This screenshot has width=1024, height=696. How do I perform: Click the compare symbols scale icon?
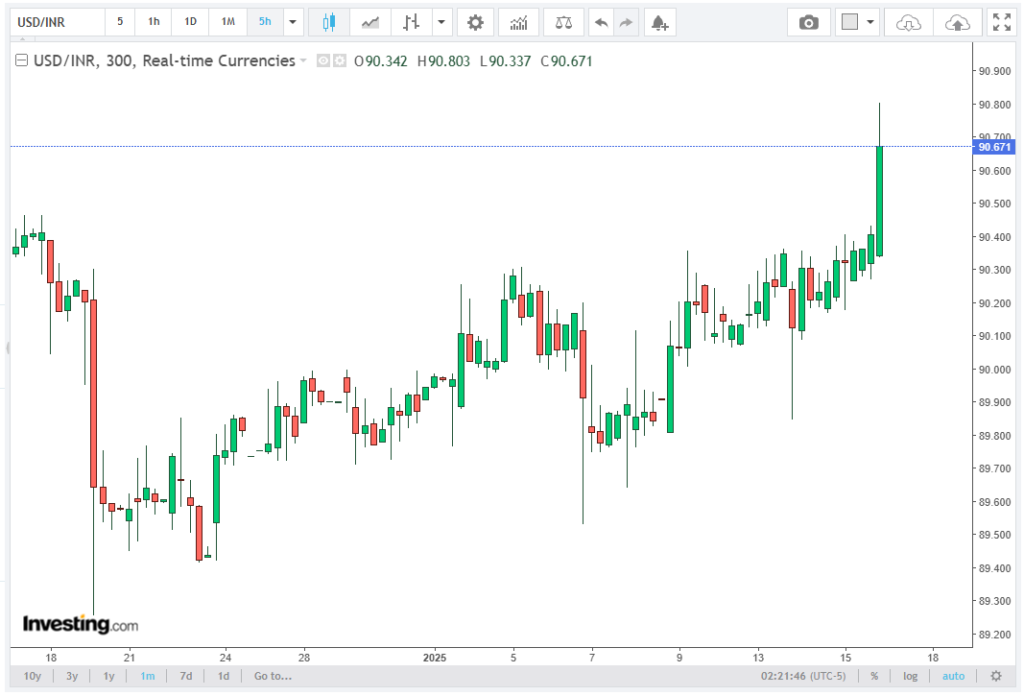(x=564, y=22)
